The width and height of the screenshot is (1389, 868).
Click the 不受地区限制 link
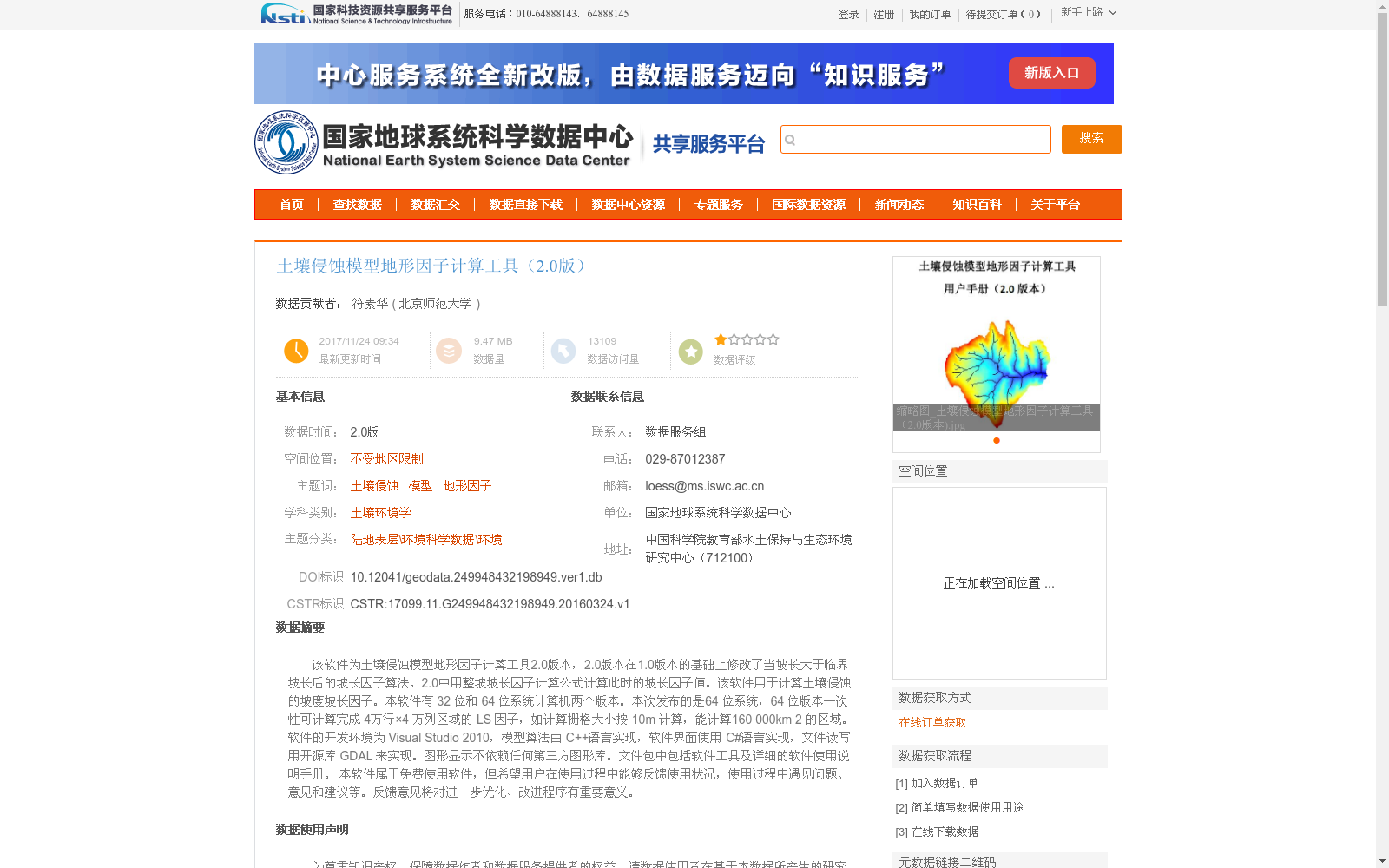(x=387, y=459)
